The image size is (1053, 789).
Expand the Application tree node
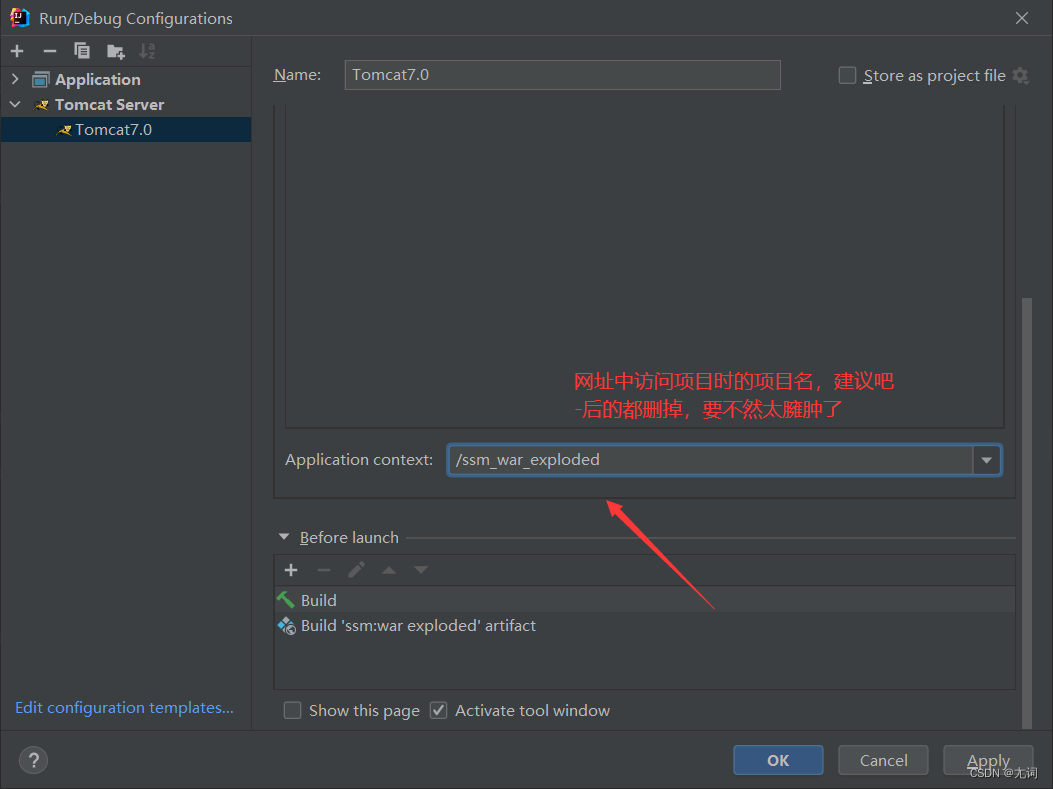(x=15, y=79)
